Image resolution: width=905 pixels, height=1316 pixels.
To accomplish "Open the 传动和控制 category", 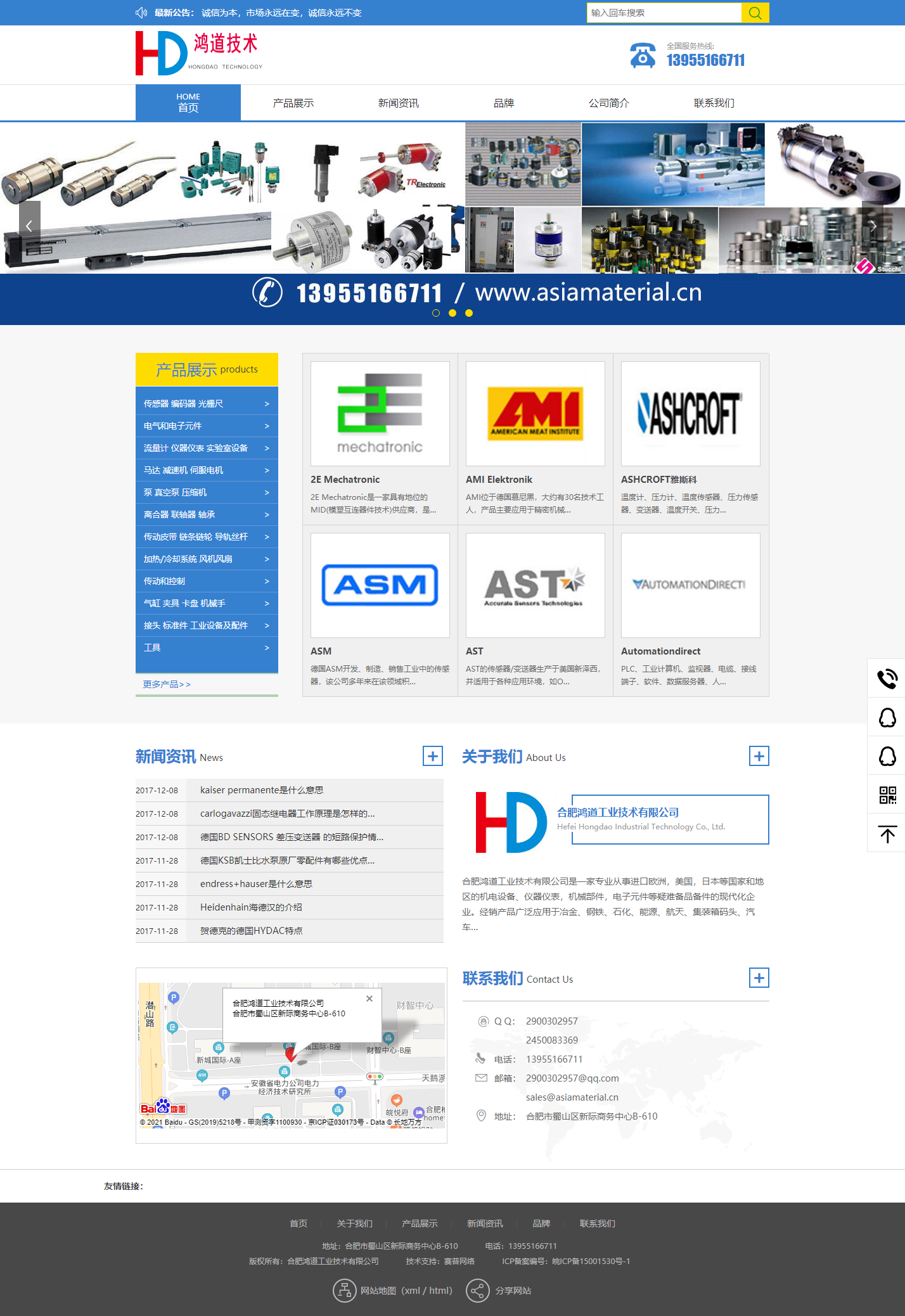I will coord(207,581).
